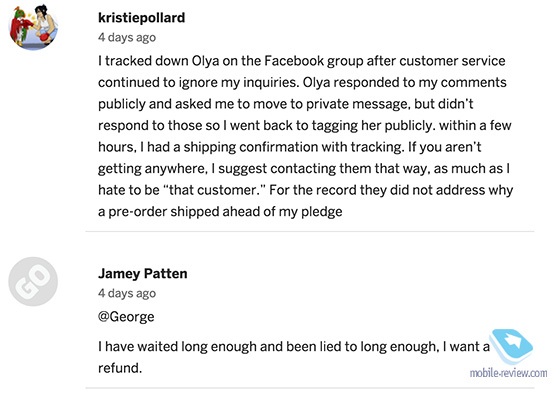Click the mobile-review.com watermark text
Viewport: 560px width, 400px height.
508,373
